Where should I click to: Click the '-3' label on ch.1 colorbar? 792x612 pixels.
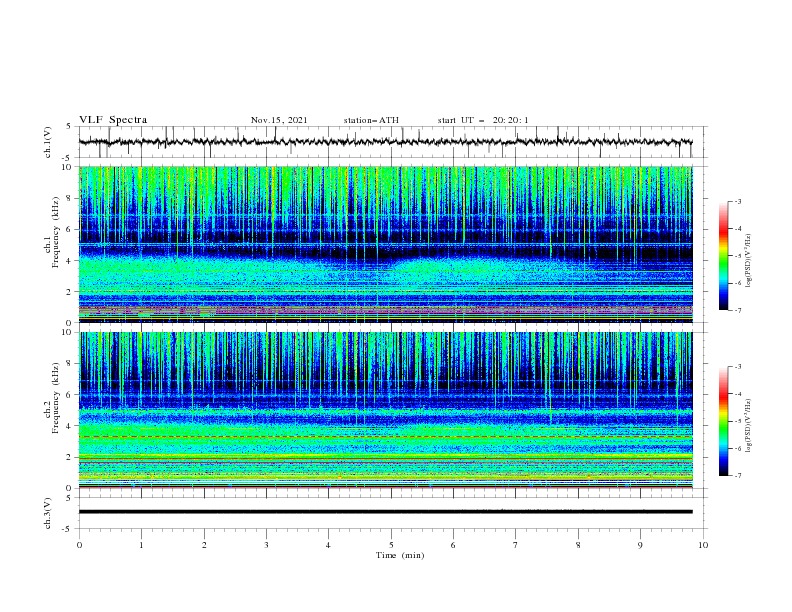click(x=738, y=201)
